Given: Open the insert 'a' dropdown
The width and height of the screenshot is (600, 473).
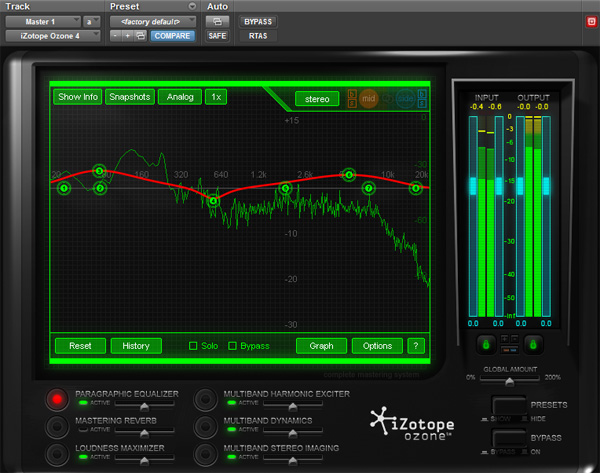Looking at the screenshot, I should 91,21.
